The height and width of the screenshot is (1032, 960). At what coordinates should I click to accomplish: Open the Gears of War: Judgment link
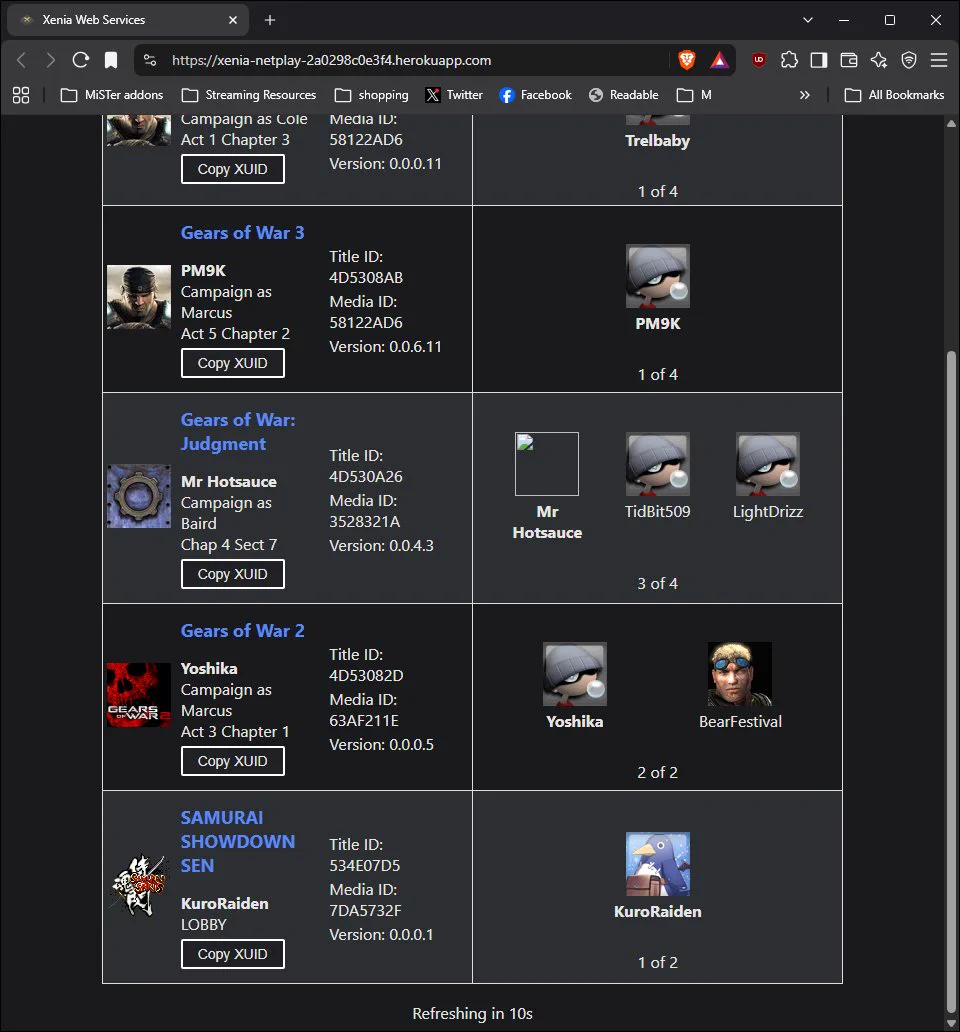238,432
